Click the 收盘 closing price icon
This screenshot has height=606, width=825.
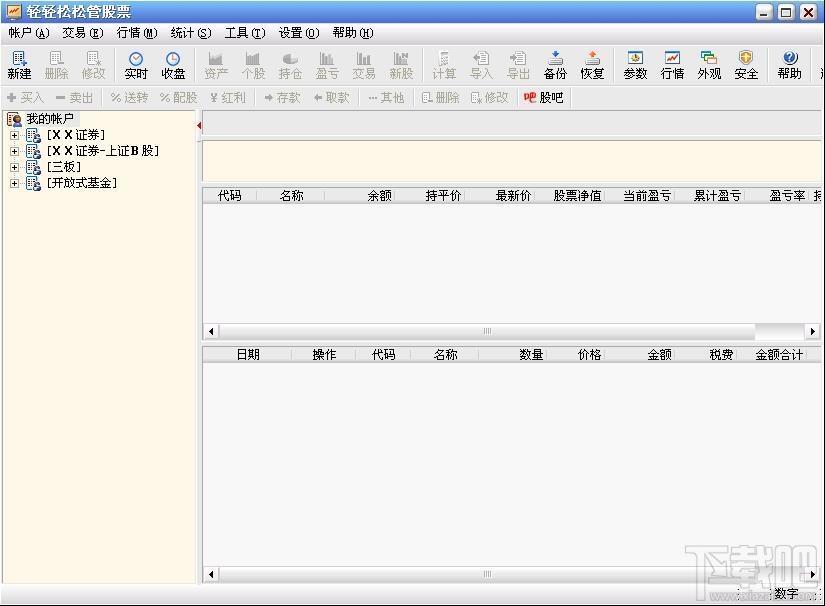coord(173,65)
